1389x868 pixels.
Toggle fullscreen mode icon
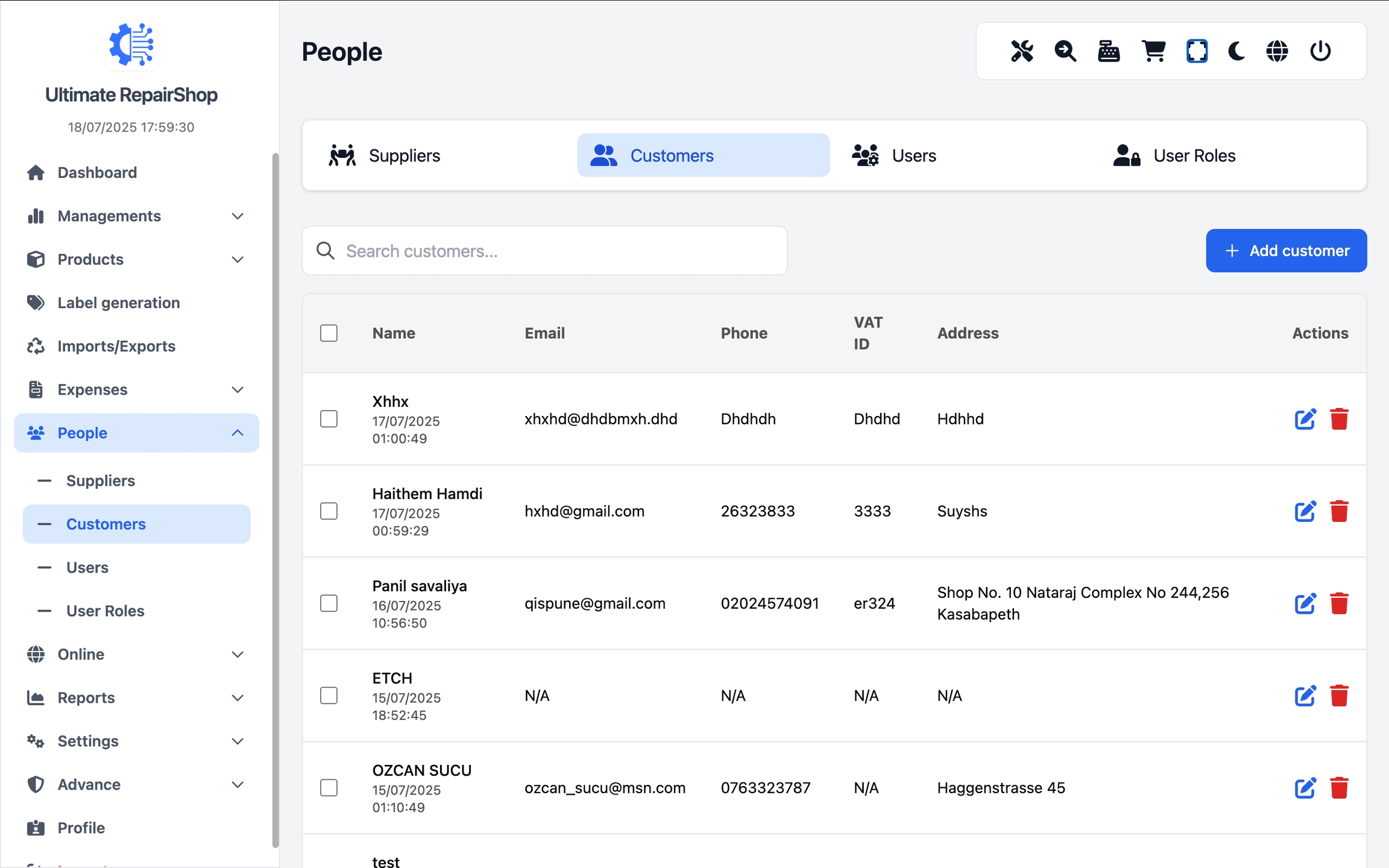click(x=1197, y=51)
